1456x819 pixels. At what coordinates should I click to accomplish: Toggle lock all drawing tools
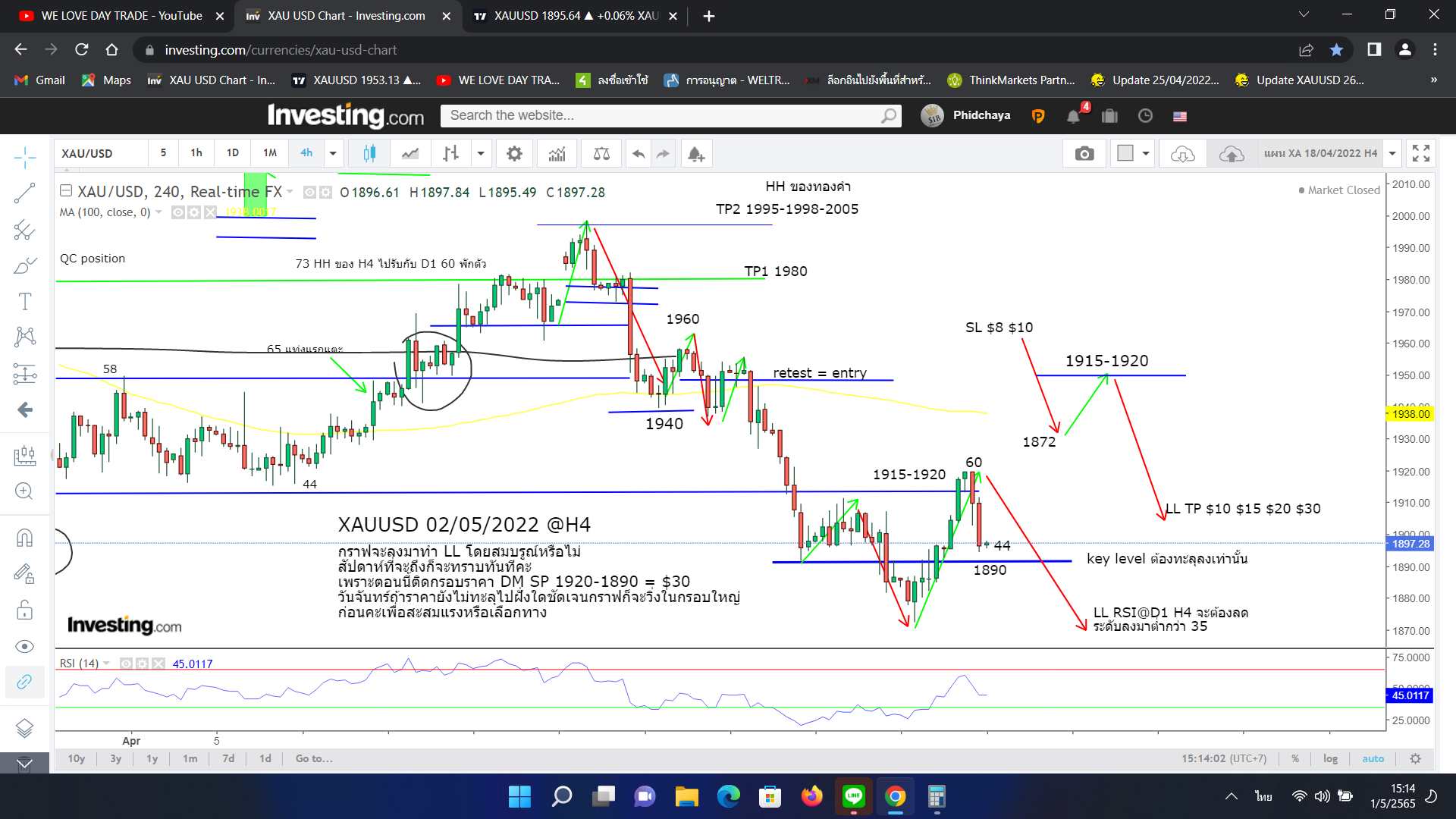(24, 610)
